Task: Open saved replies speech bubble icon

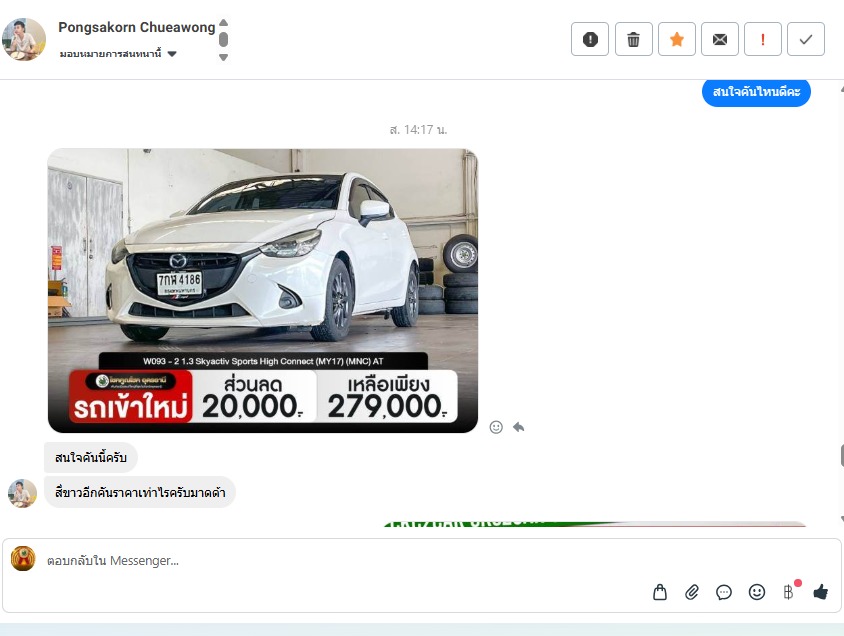Action: [x=724, y=592]
